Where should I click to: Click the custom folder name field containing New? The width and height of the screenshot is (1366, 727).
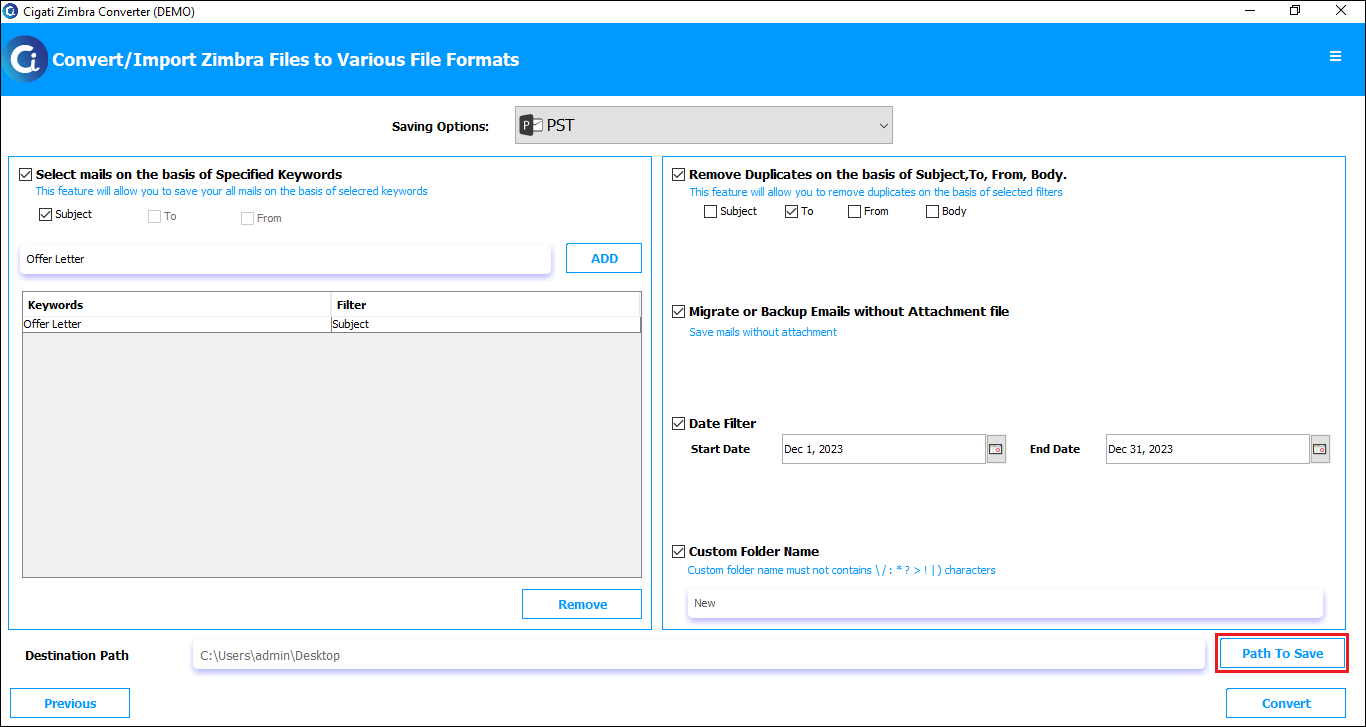click(x=1005, y=603)
